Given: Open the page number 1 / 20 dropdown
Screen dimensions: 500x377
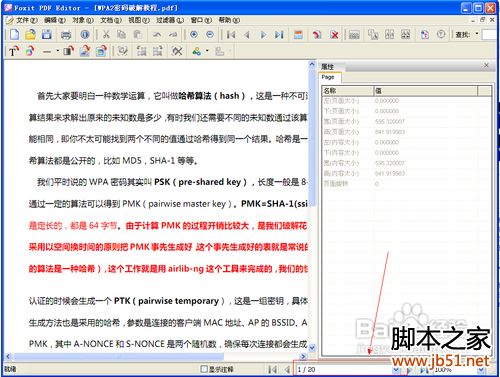Looking at the screenshot, I should 396,370.
